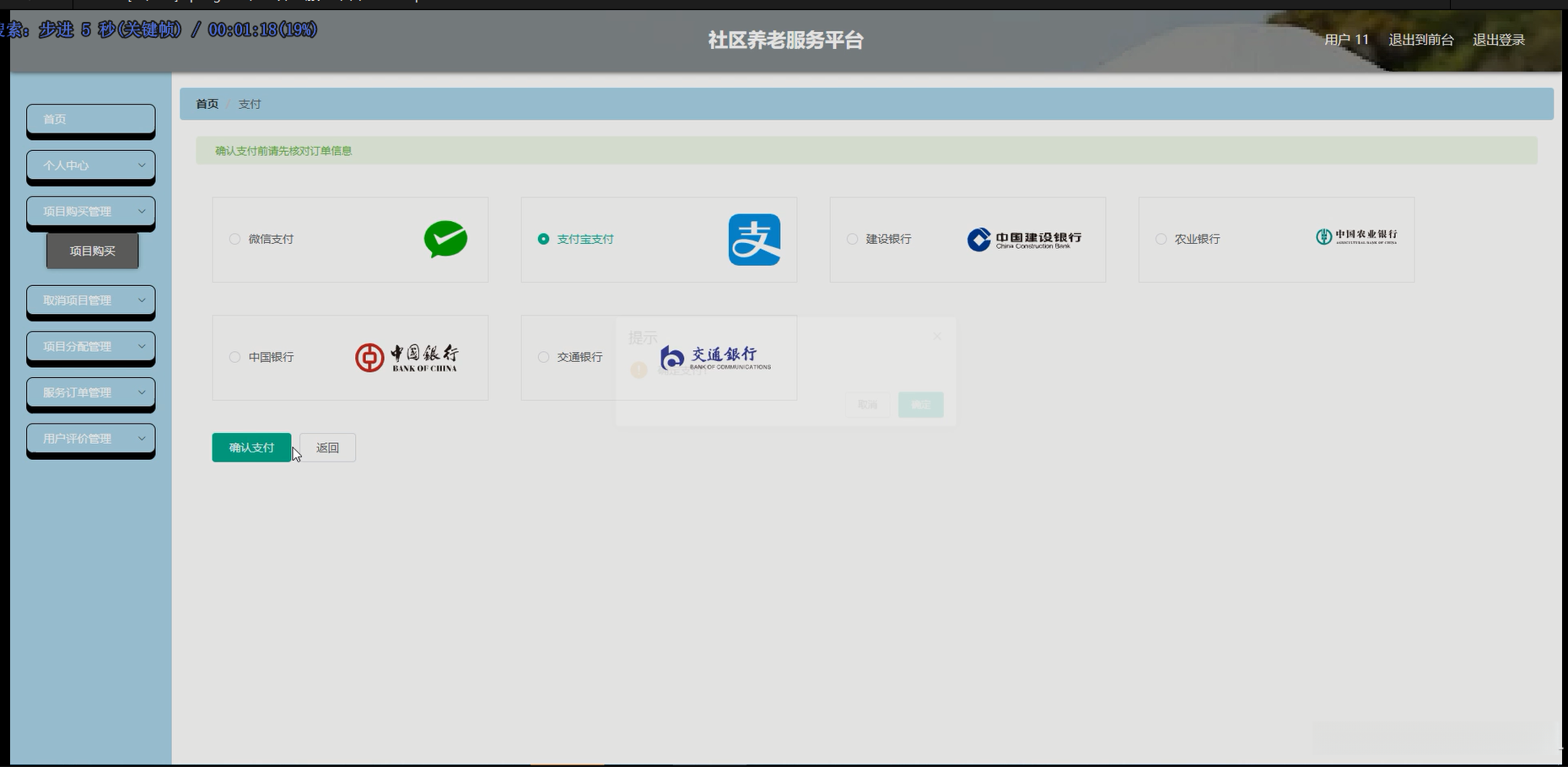1568x767 pixels.
Task: Pick the 中国银行 radio option
Action: pos(234,357)
